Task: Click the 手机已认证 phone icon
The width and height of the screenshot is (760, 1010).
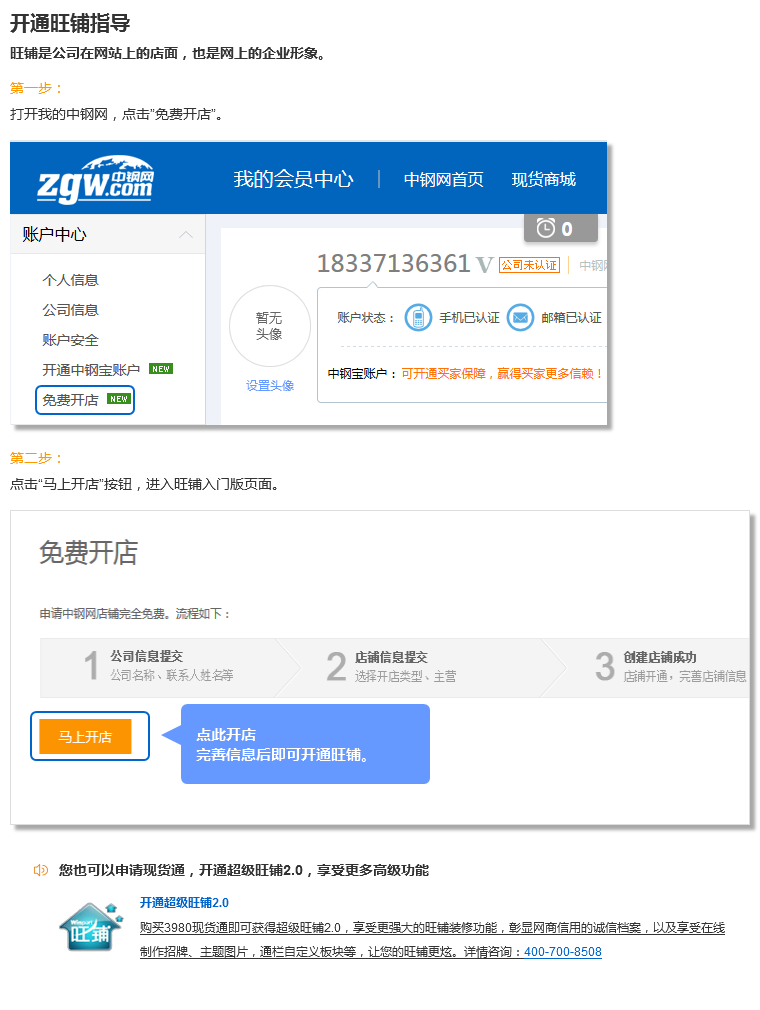Action: (x=418, y=318)
